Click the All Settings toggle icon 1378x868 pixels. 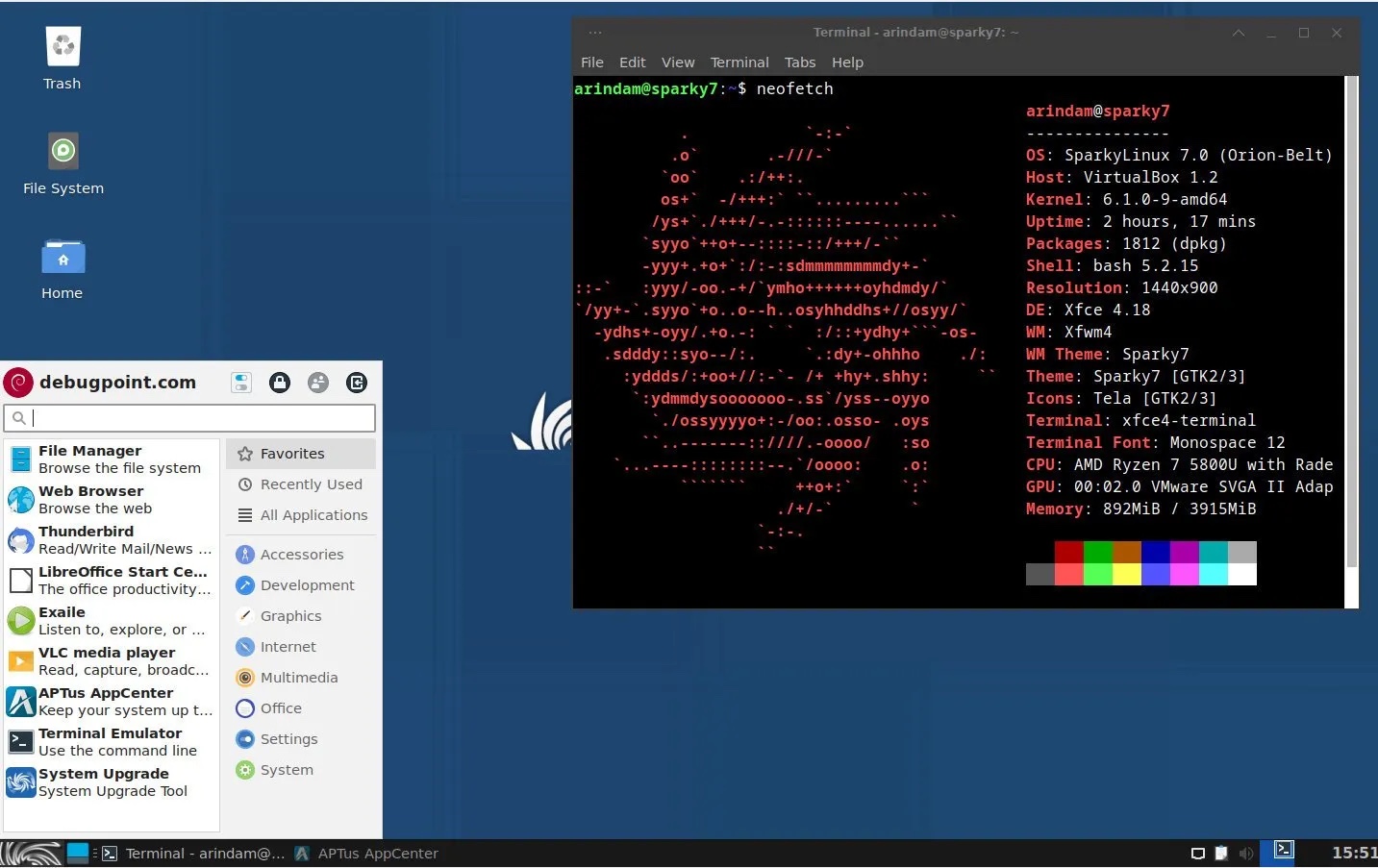pos(241,382)
